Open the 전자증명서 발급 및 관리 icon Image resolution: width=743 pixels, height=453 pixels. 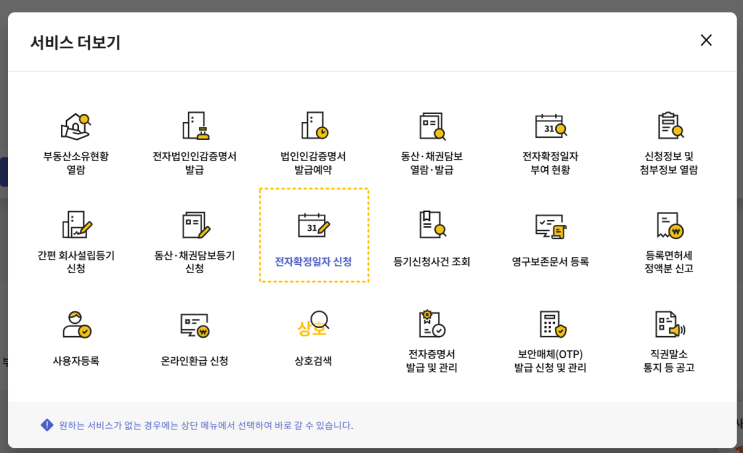click(432, 324)
